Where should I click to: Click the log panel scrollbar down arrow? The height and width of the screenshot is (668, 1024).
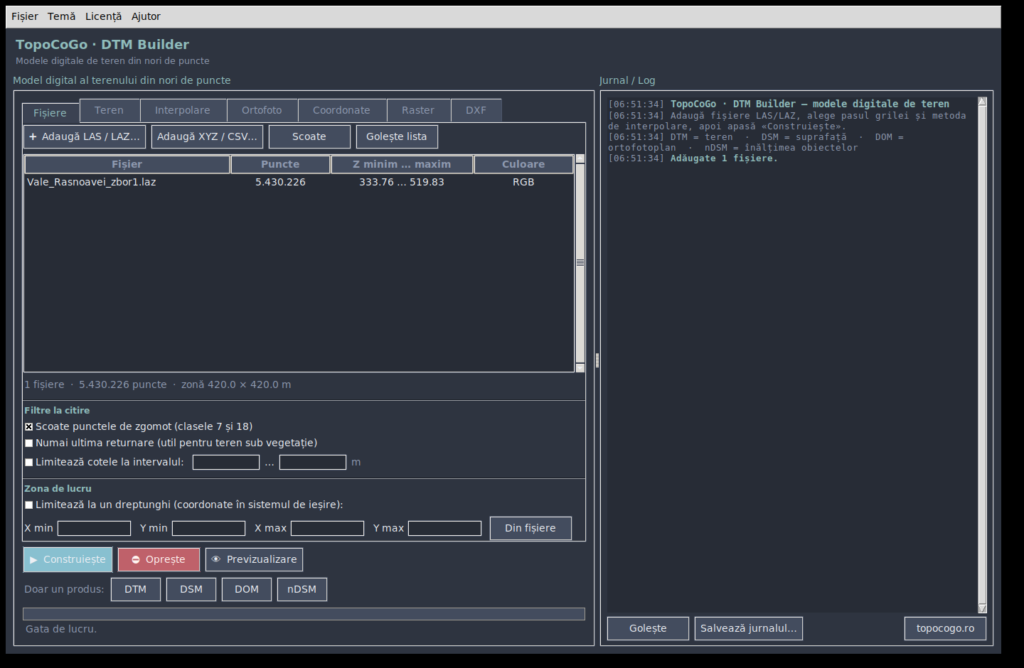point(982,609)
